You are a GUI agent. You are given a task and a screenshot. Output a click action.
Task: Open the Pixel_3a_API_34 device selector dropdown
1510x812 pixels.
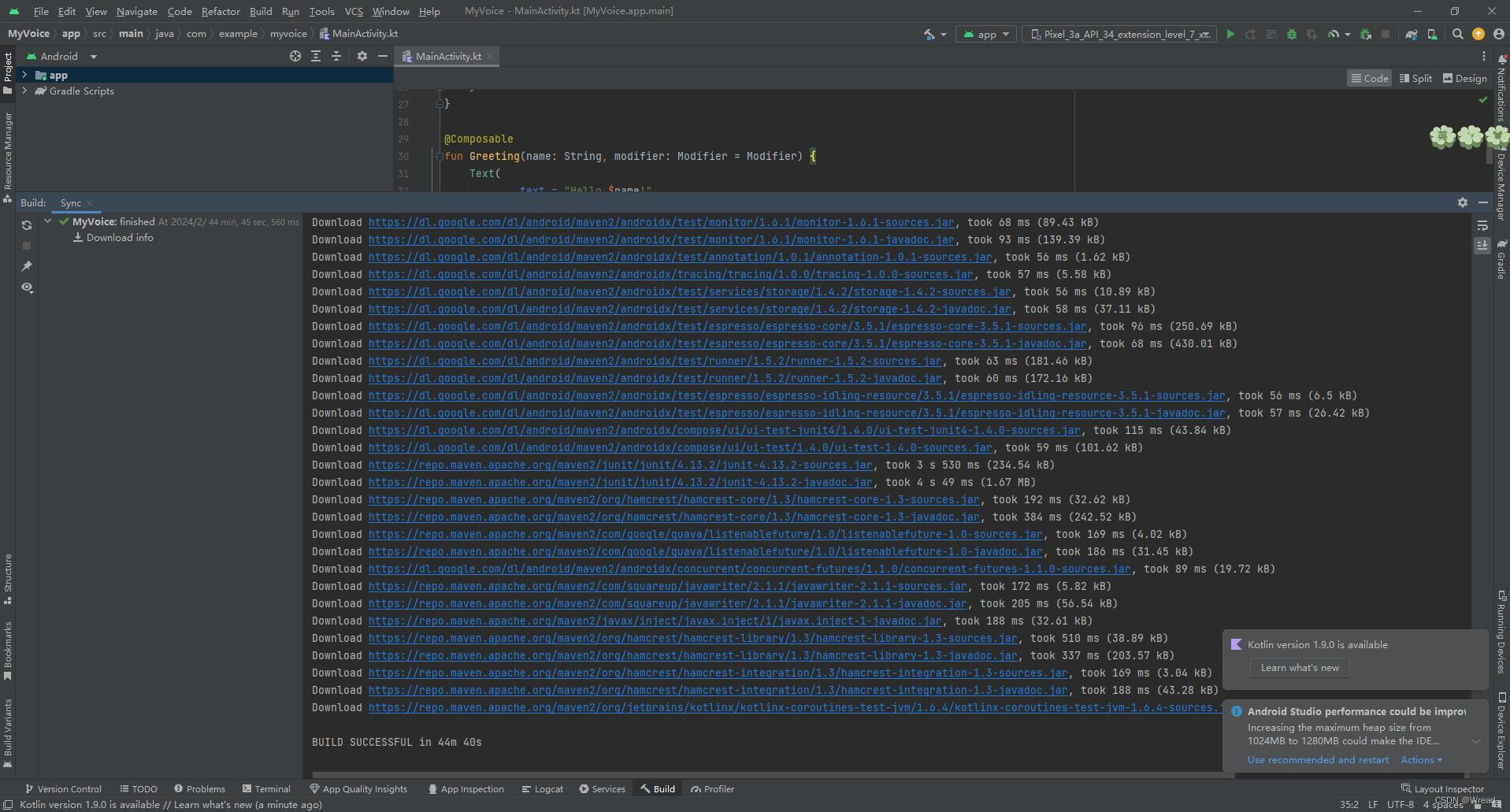[1120, 34]
